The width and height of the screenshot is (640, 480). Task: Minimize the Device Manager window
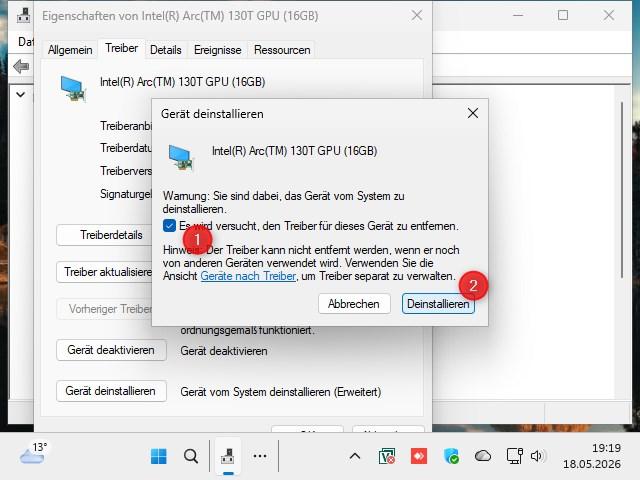tap(518, 16)
